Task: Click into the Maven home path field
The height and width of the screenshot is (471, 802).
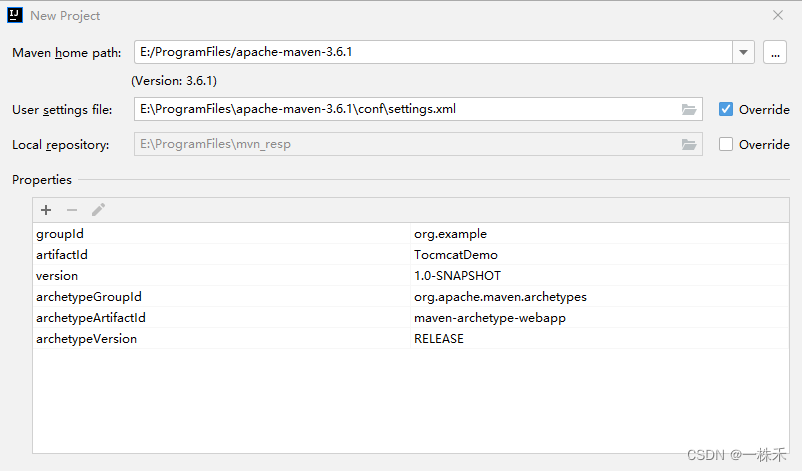Action: pyautogui.click(x=433, y=52)
